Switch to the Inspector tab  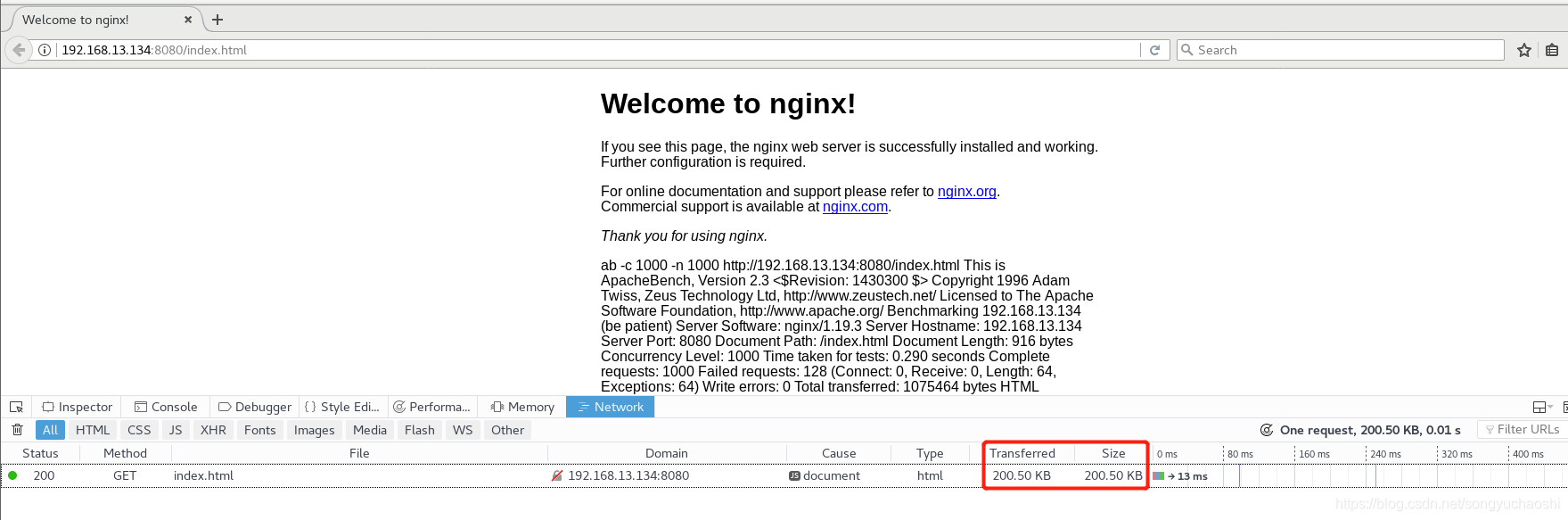[x=78, y=407]
